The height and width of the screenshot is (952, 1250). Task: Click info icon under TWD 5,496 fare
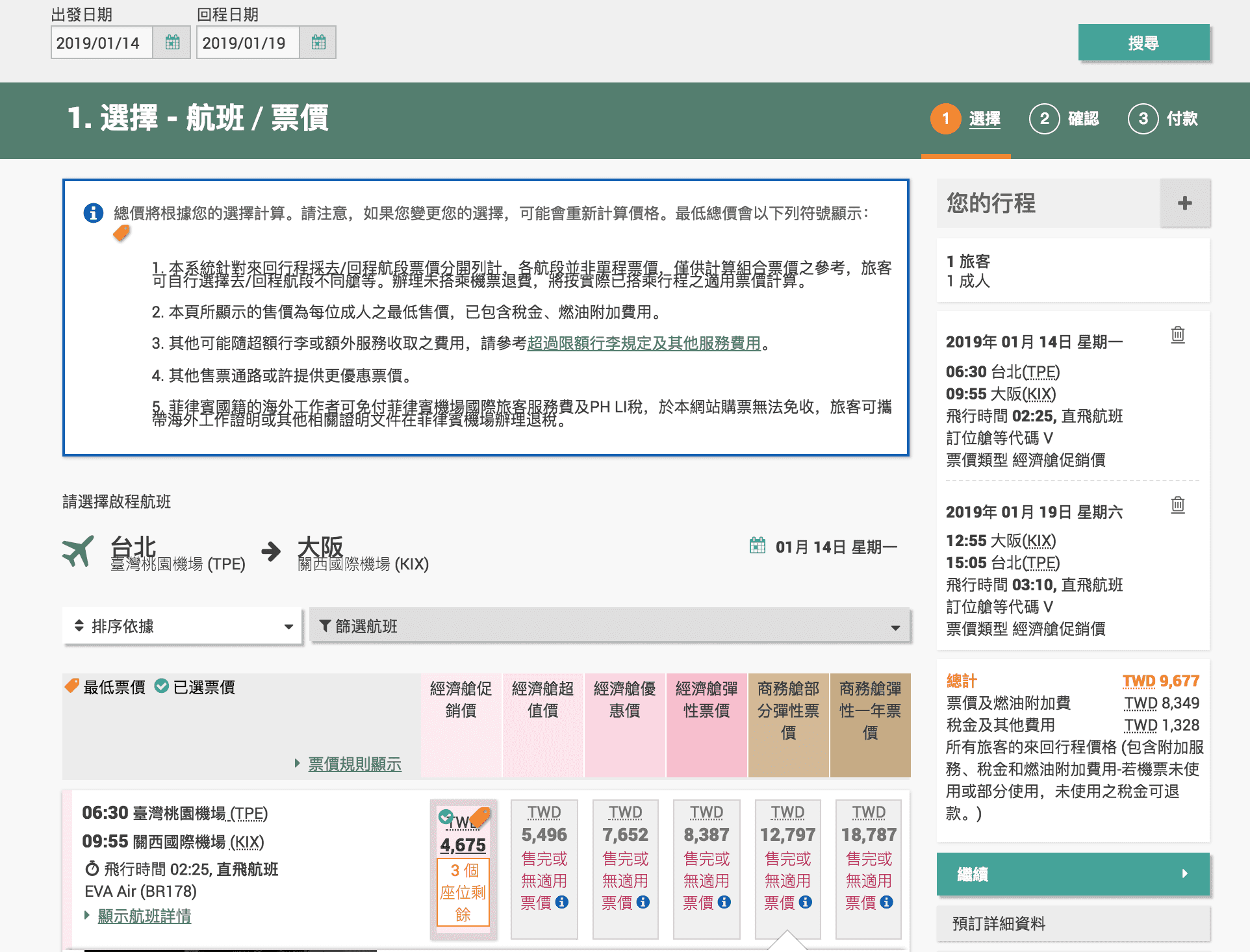coord(563,902)
